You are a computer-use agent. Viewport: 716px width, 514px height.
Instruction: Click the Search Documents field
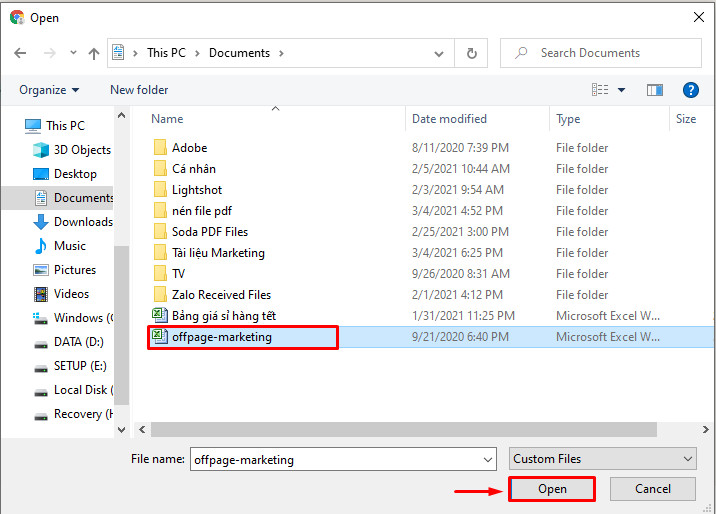click(x=600, y=53)
